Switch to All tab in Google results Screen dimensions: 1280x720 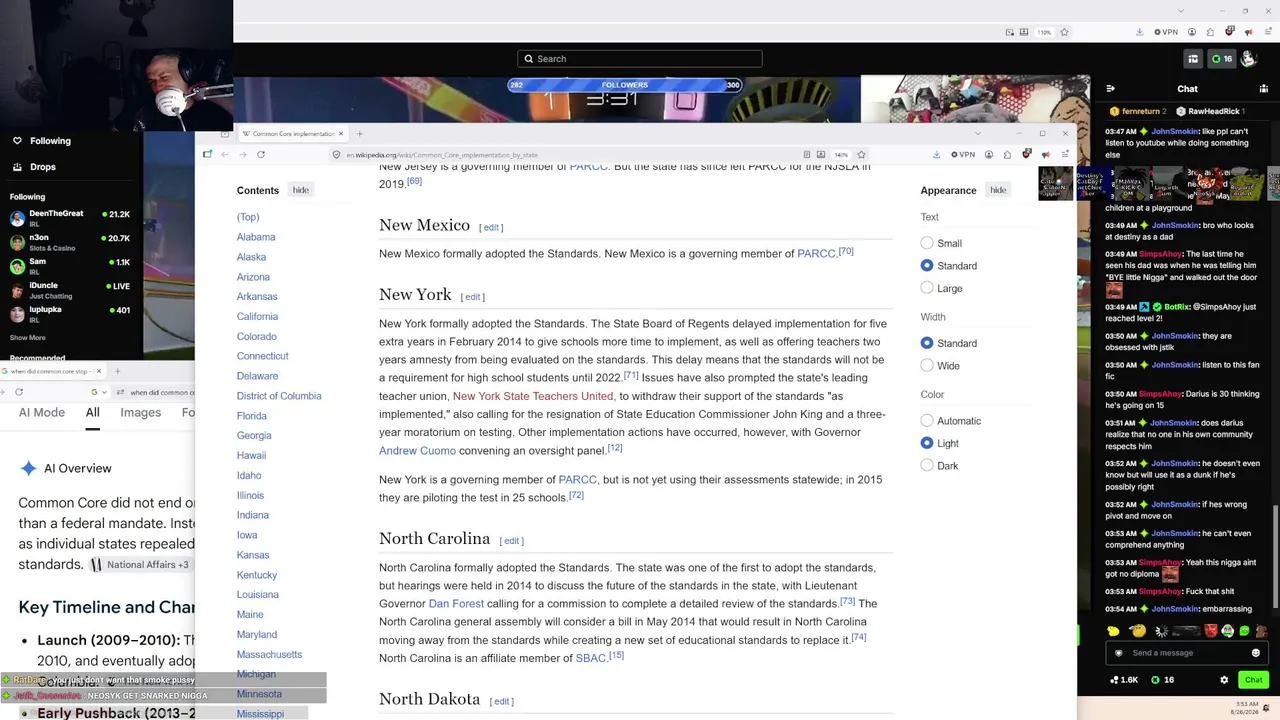click(92, 412)
